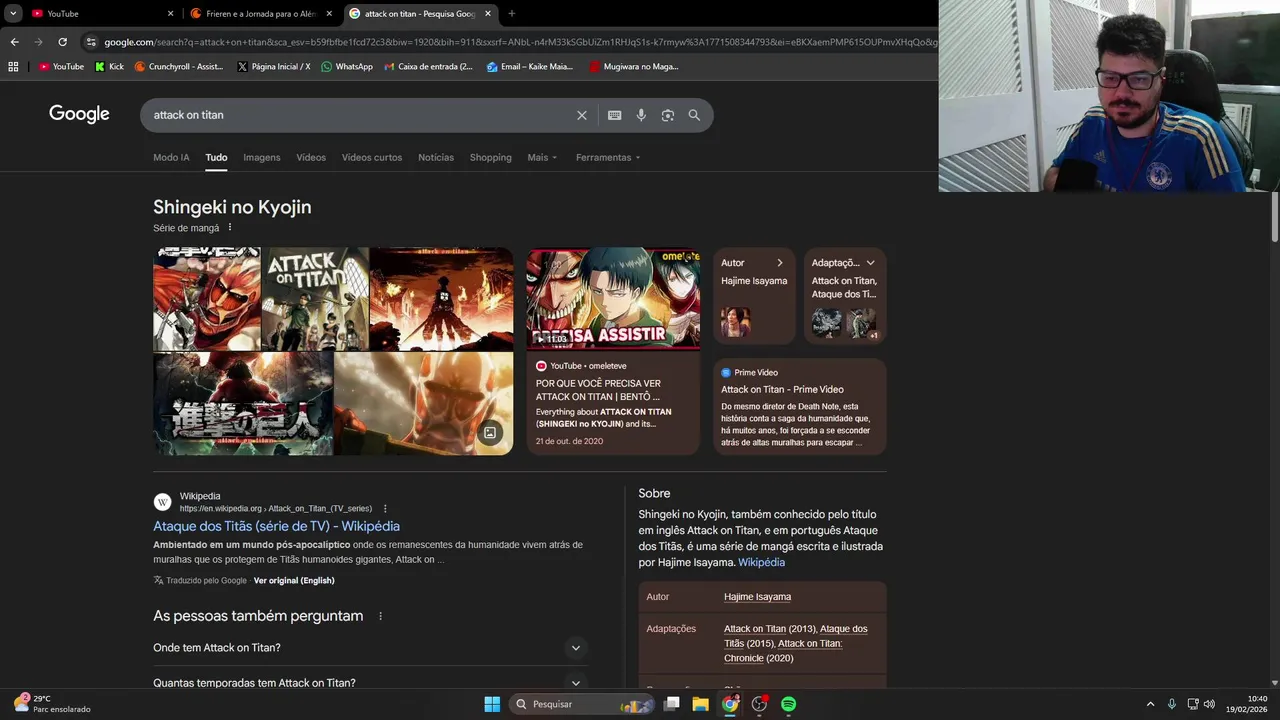This screenshot has height=720, width=1280.
Task: Switch to the Vídeos tab
Action: pyautogui.click(x=311, y=157)
